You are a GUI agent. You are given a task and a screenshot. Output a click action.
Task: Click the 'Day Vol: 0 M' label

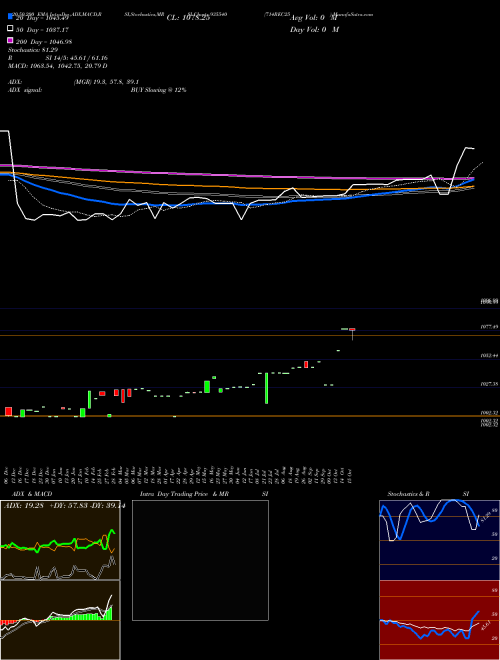point(314,30)
